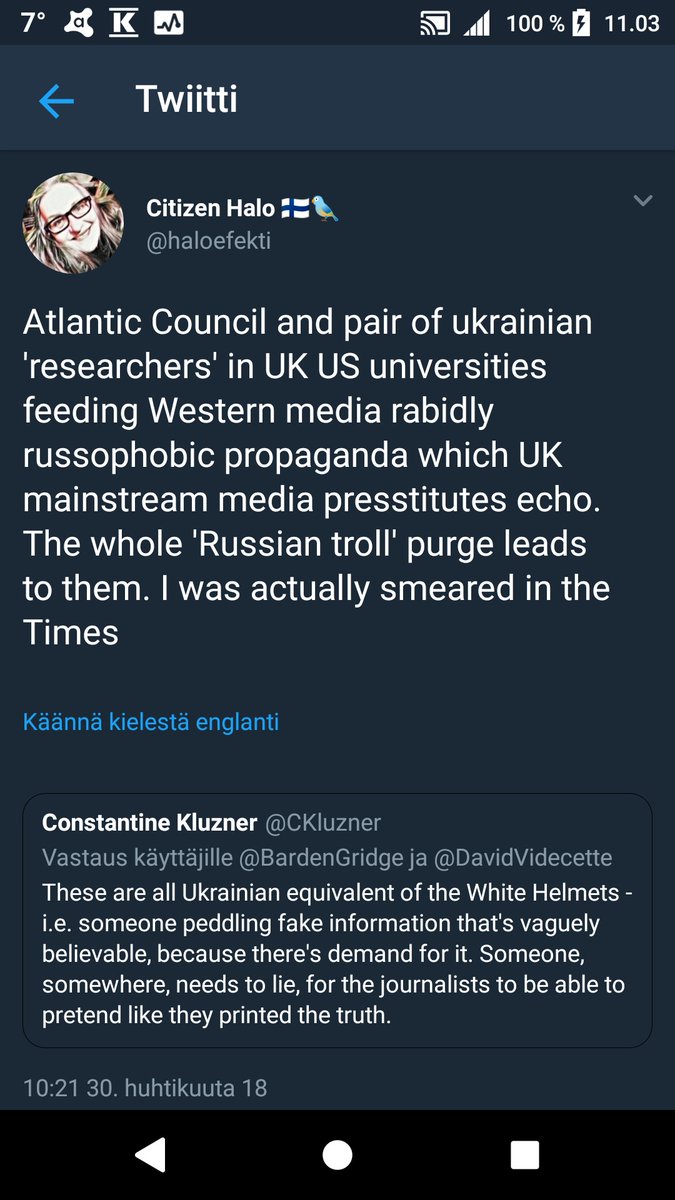Tap the 7° temperature notification
Image resolution: width=675 pixels, height=1200 pixels.
point(32,23)
